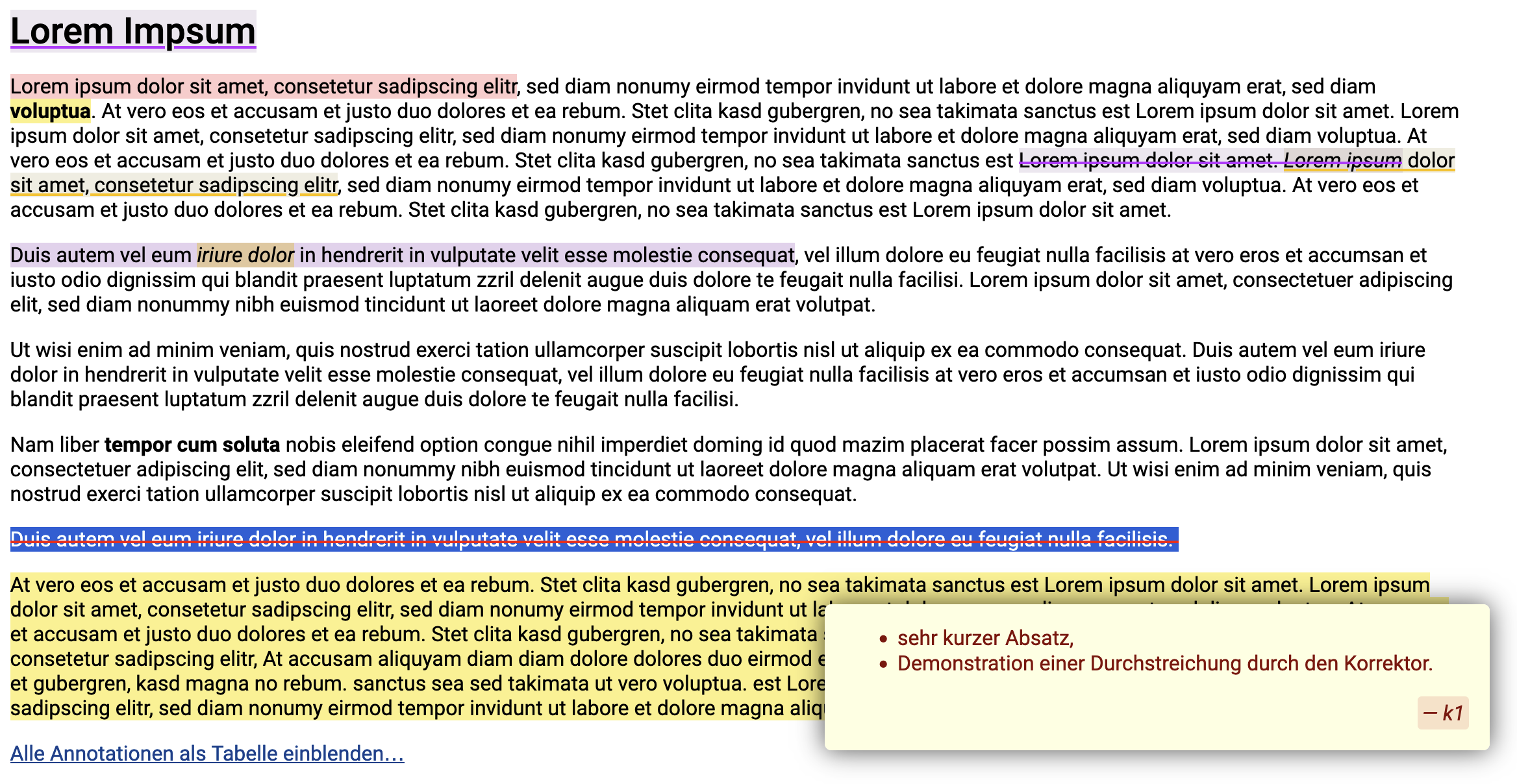The image size is (1517, 784).
Task: Click tooltip item 'sehr kurzer Absatz,'
Action: (x=985, y=638)
